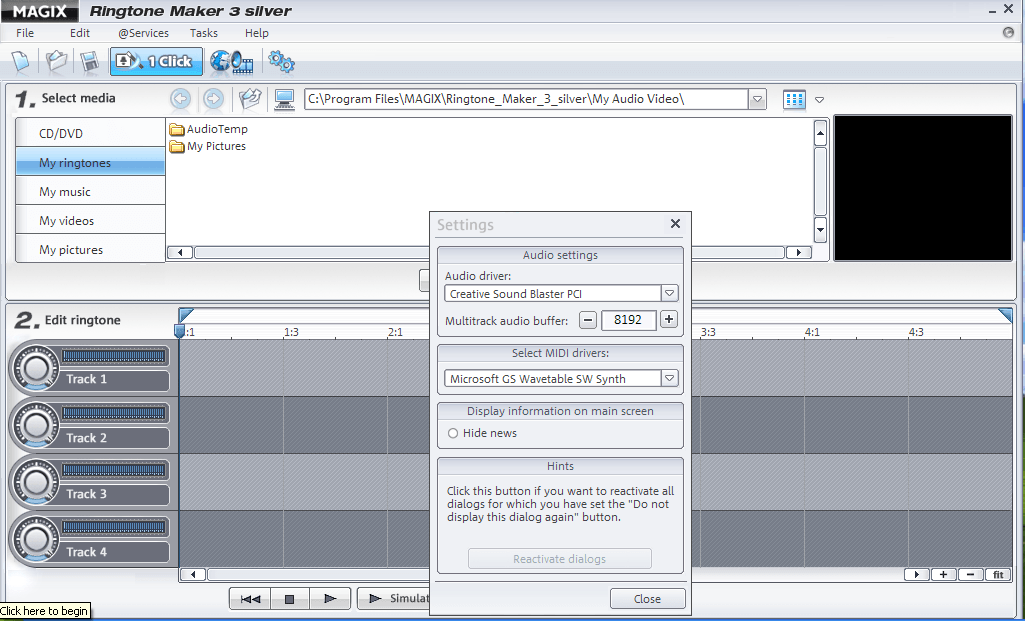1025x621 pixels.
Task: Open computer drive view via monitor icon
Action: click(284, 99)
